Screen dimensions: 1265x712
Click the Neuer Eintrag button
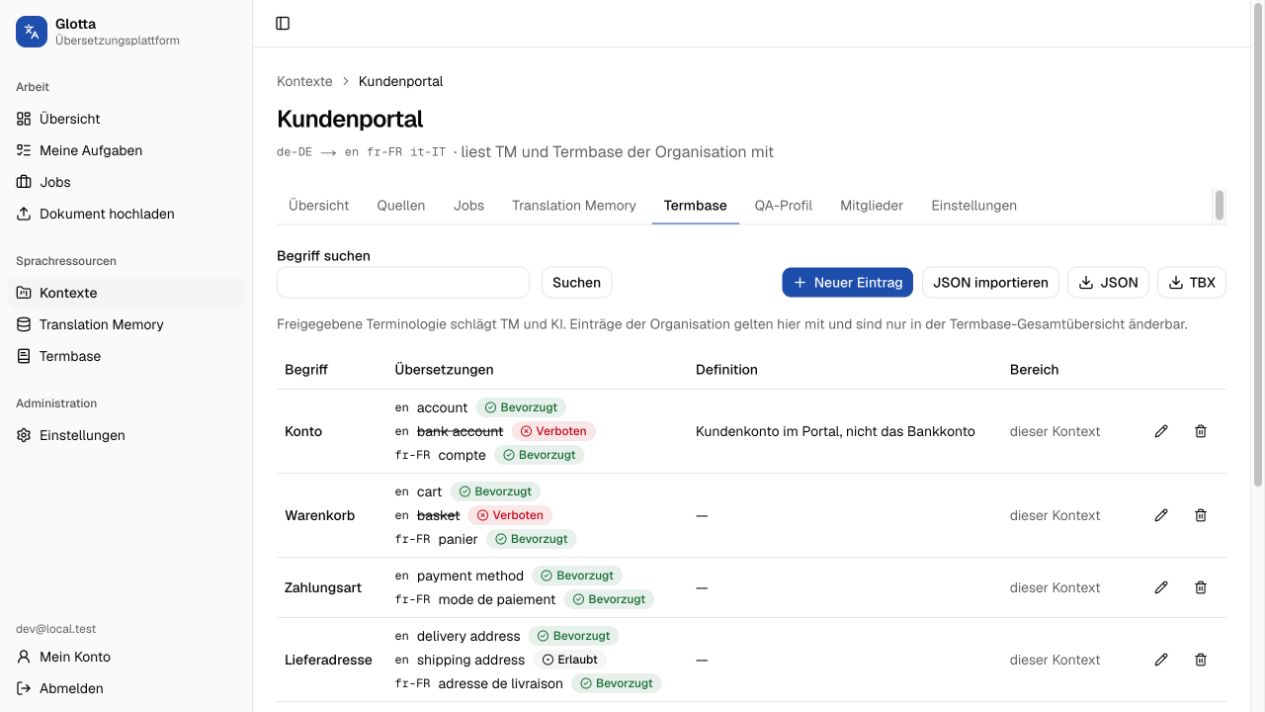[x=848, y=282]
